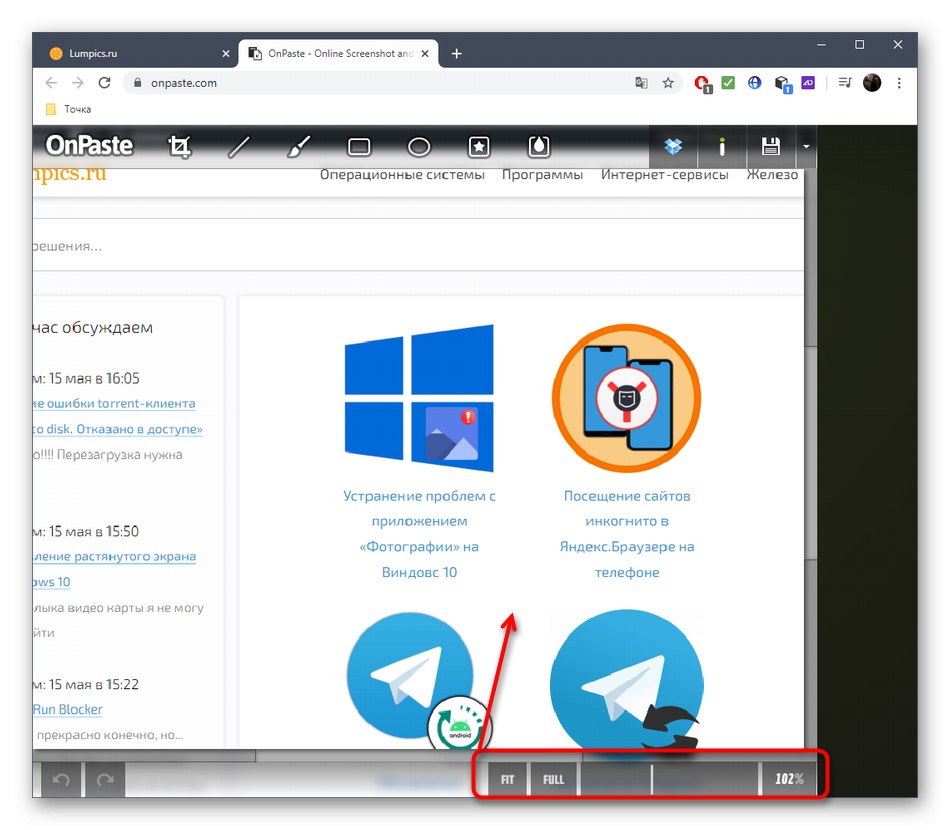Image resolution: width=950 pixels, height=830 pixels.
Task: Click the disk save icon
Action: (771, 146)
